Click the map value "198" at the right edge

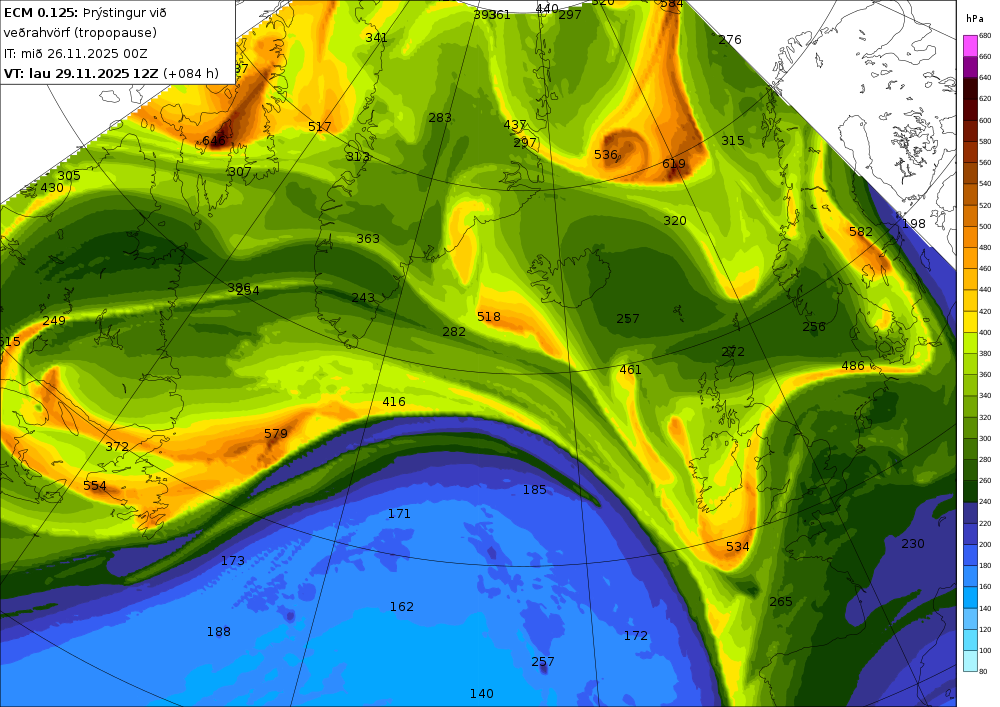pyautogui.click(x=913, y=224)
